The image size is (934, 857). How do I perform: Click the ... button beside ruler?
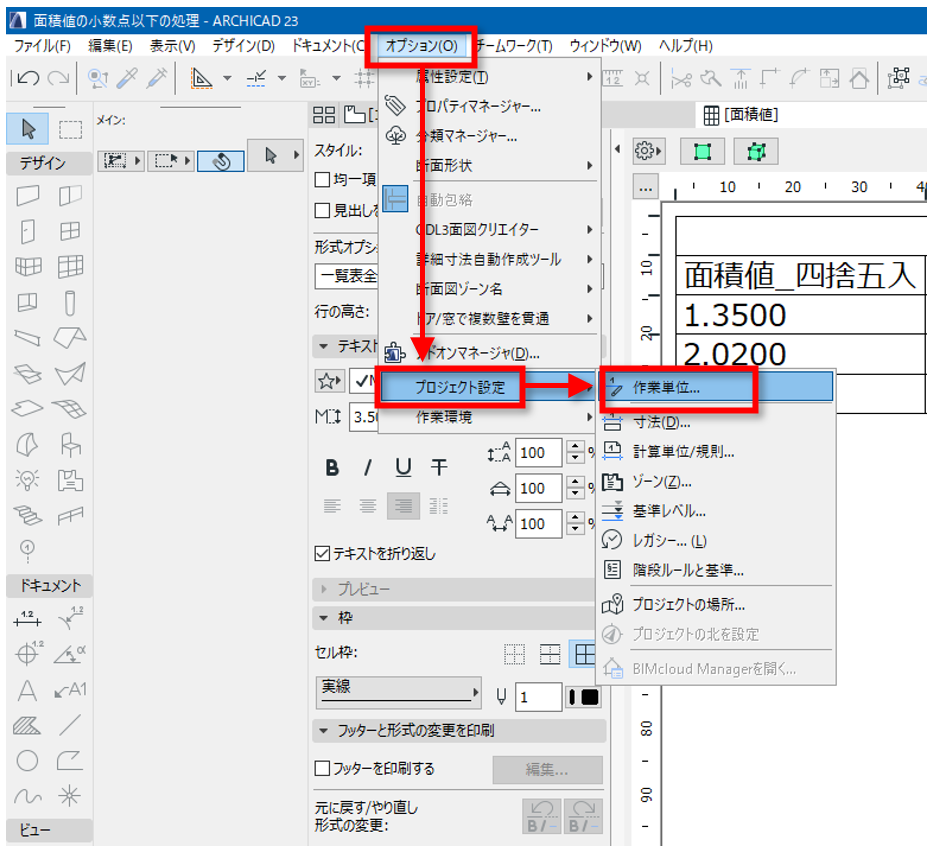click(x=645, y=188)
